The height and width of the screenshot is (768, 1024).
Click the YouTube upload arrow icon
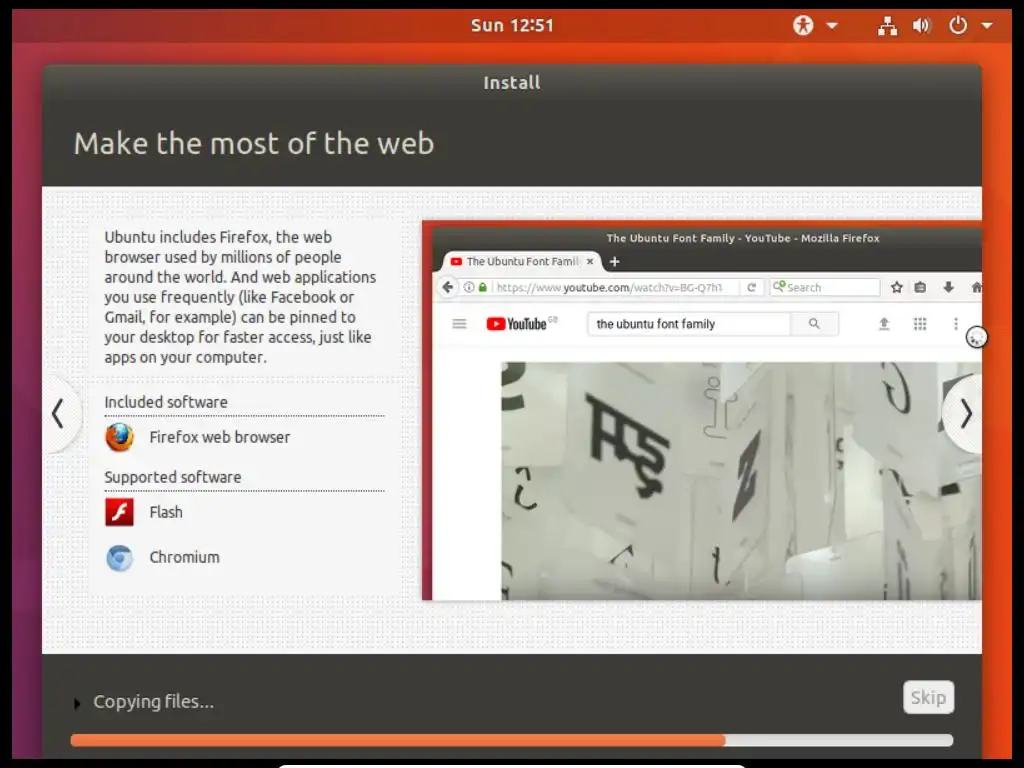click(884, 324)
